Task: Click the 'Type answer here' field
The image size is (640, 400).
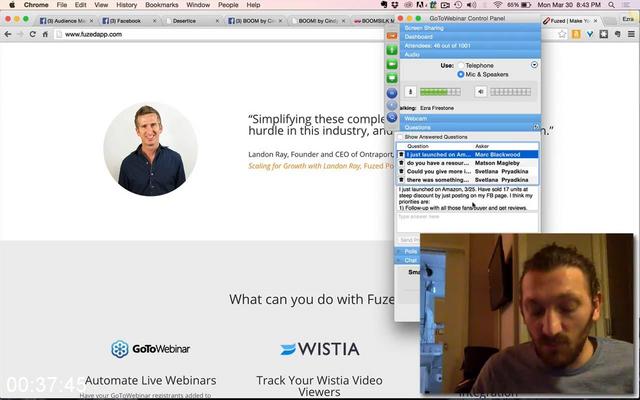Action: pyautogui.click(x=467, y=223)
